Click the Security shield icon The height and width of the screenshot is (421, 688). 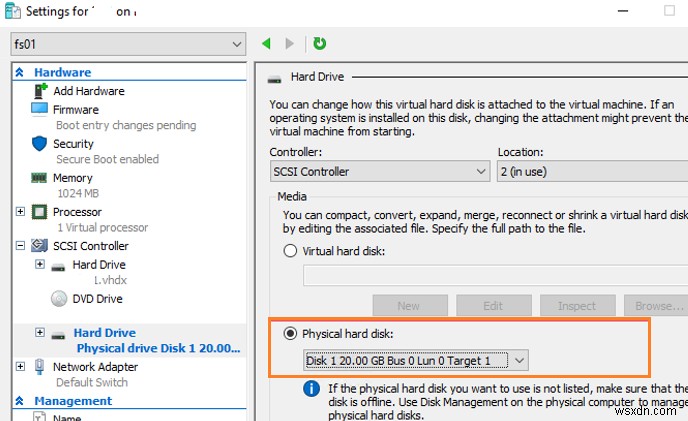click(39, 144)
